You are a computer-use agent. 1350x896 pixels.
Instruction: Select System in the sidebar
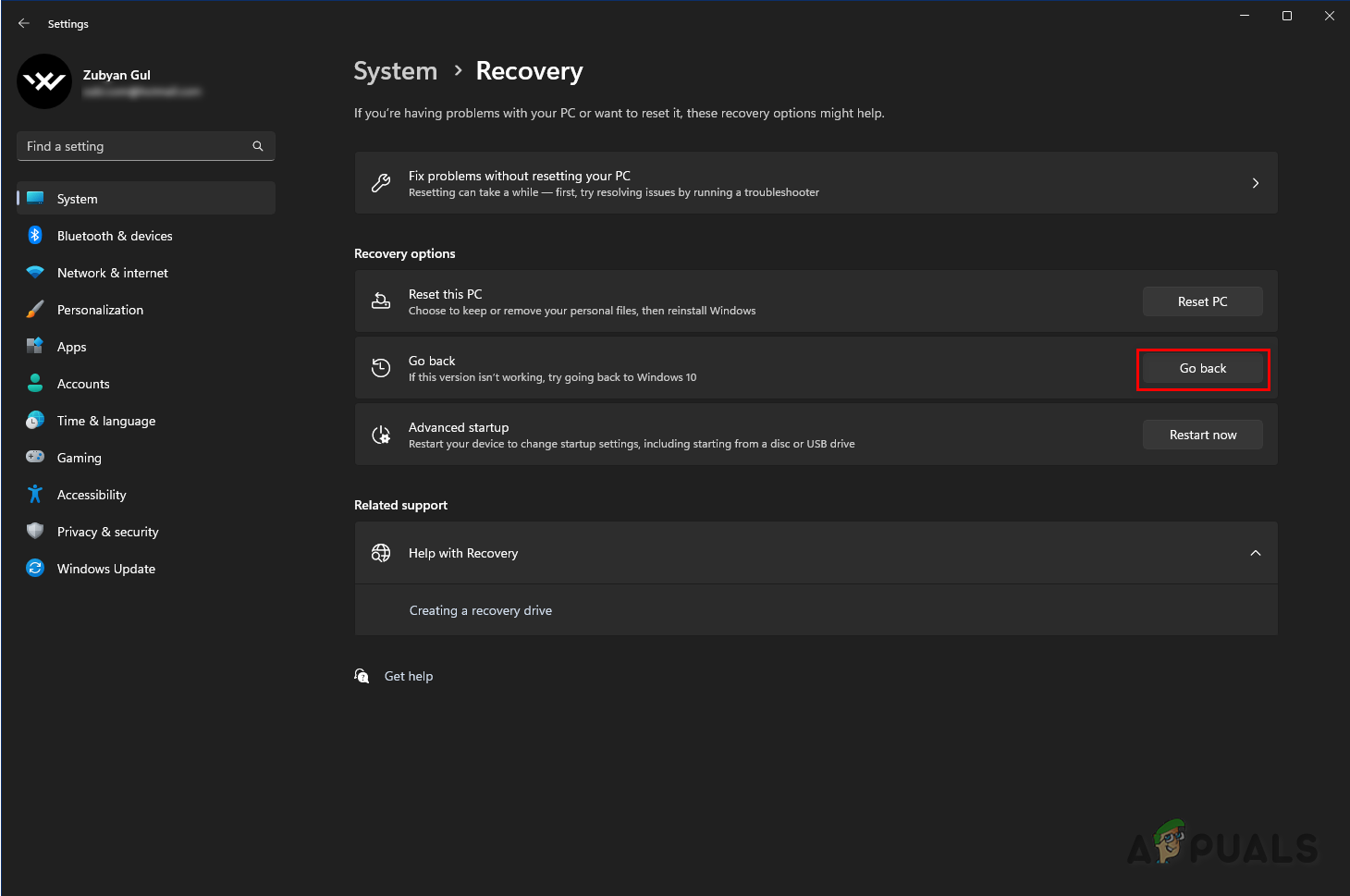coord(77,199)
